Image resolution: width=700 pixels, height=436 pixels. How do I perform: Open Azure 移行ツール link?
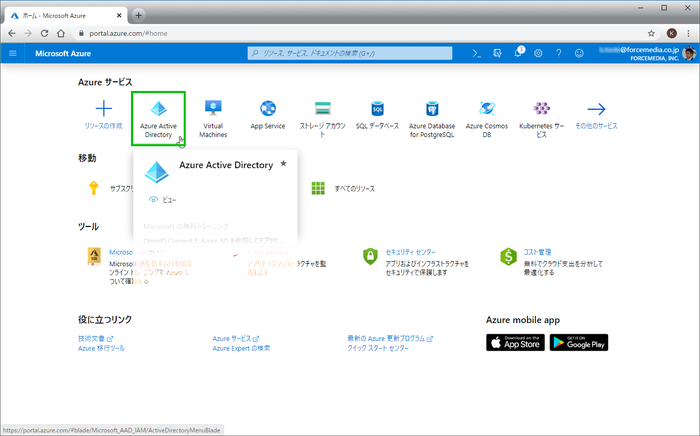(x=101, y=348)
